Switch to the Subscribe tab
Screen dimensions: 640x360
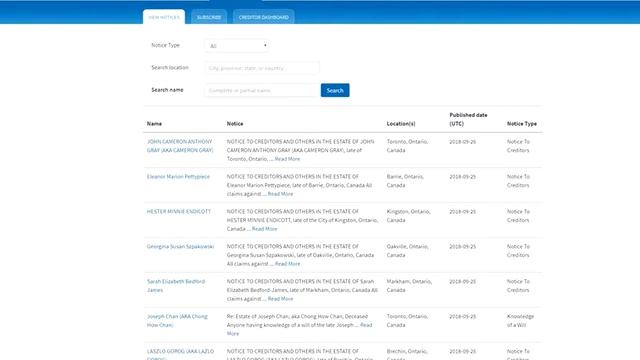click(x=209, y=17)
